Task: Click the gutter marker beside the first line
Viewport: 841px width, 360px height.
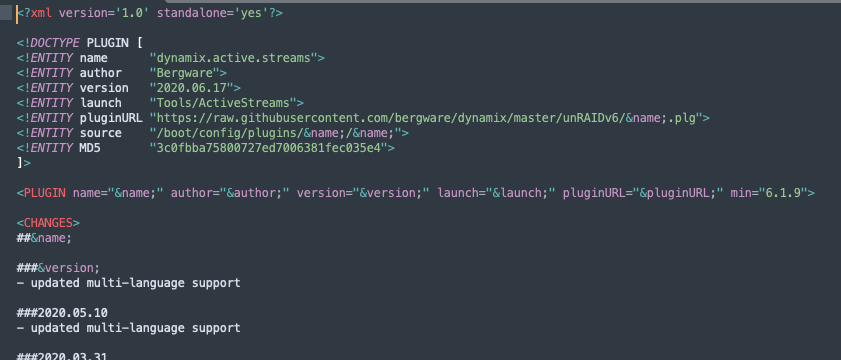Action: (x=6, y=13)
